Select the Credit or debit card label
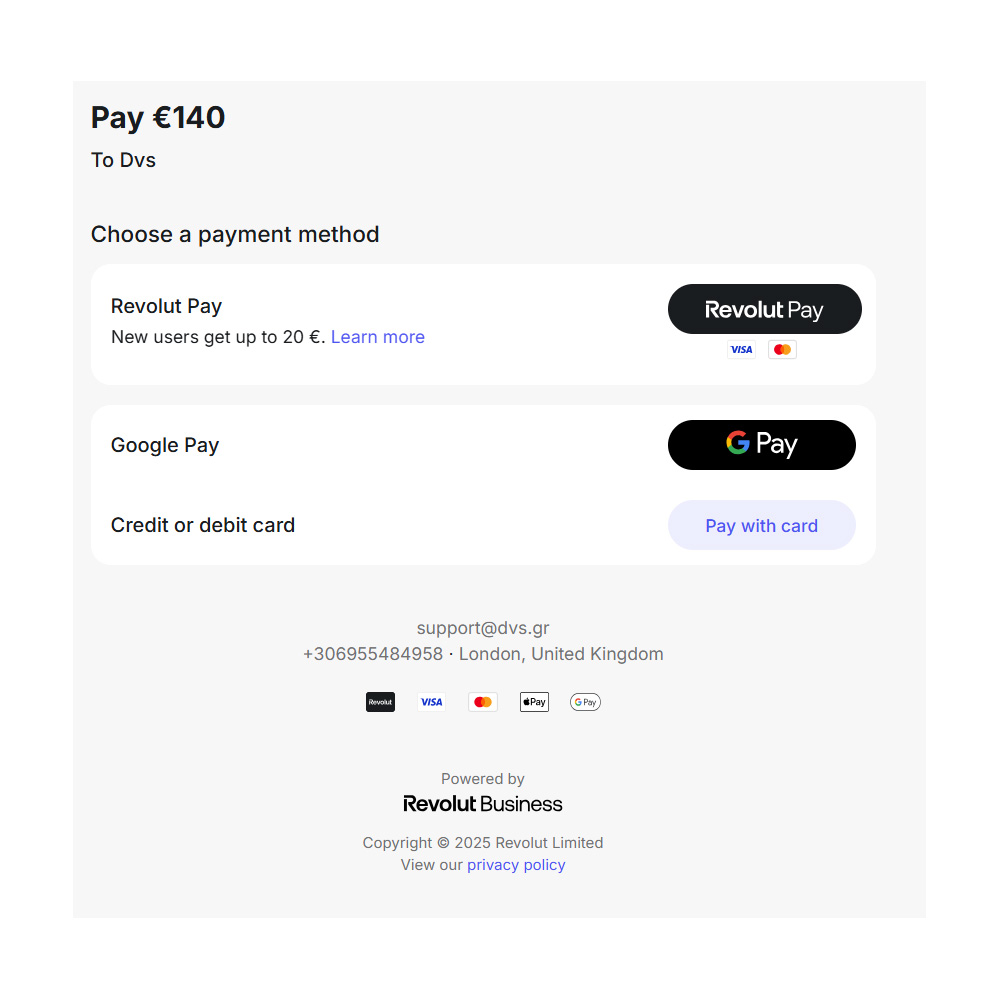The height and width of the screenshot is (1000, 1000). [x=203, y=525]
